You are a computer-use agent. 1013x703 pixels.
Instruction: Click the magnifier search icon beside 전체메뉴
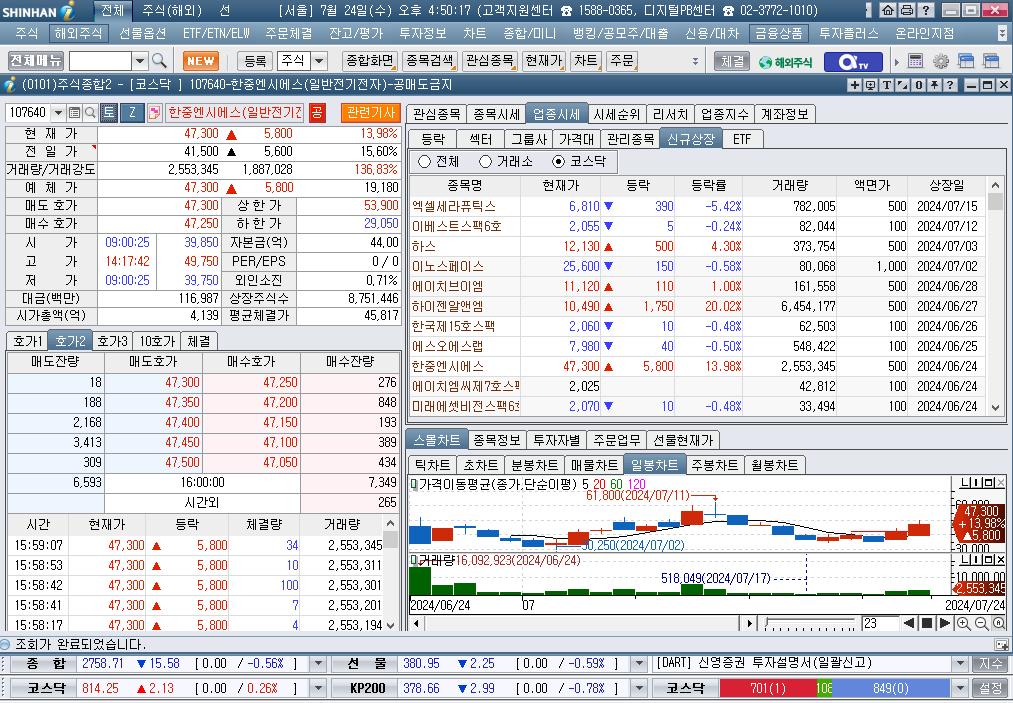(x=159, y=61)
